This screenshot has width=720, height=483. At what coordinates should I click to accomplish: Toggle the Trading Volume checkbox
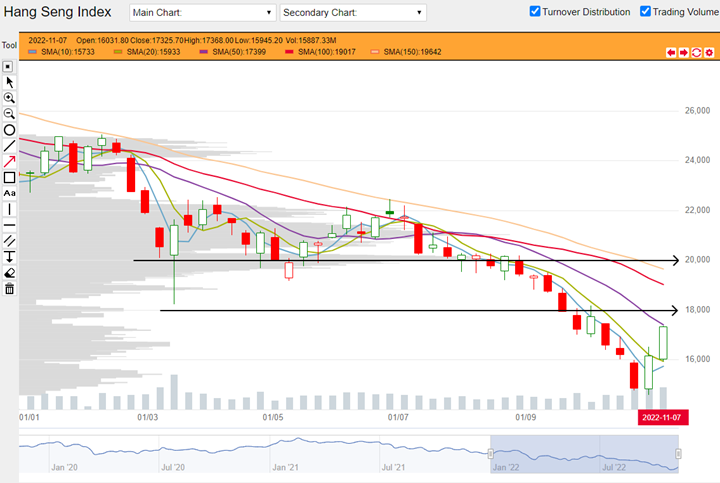coord(645,11)
